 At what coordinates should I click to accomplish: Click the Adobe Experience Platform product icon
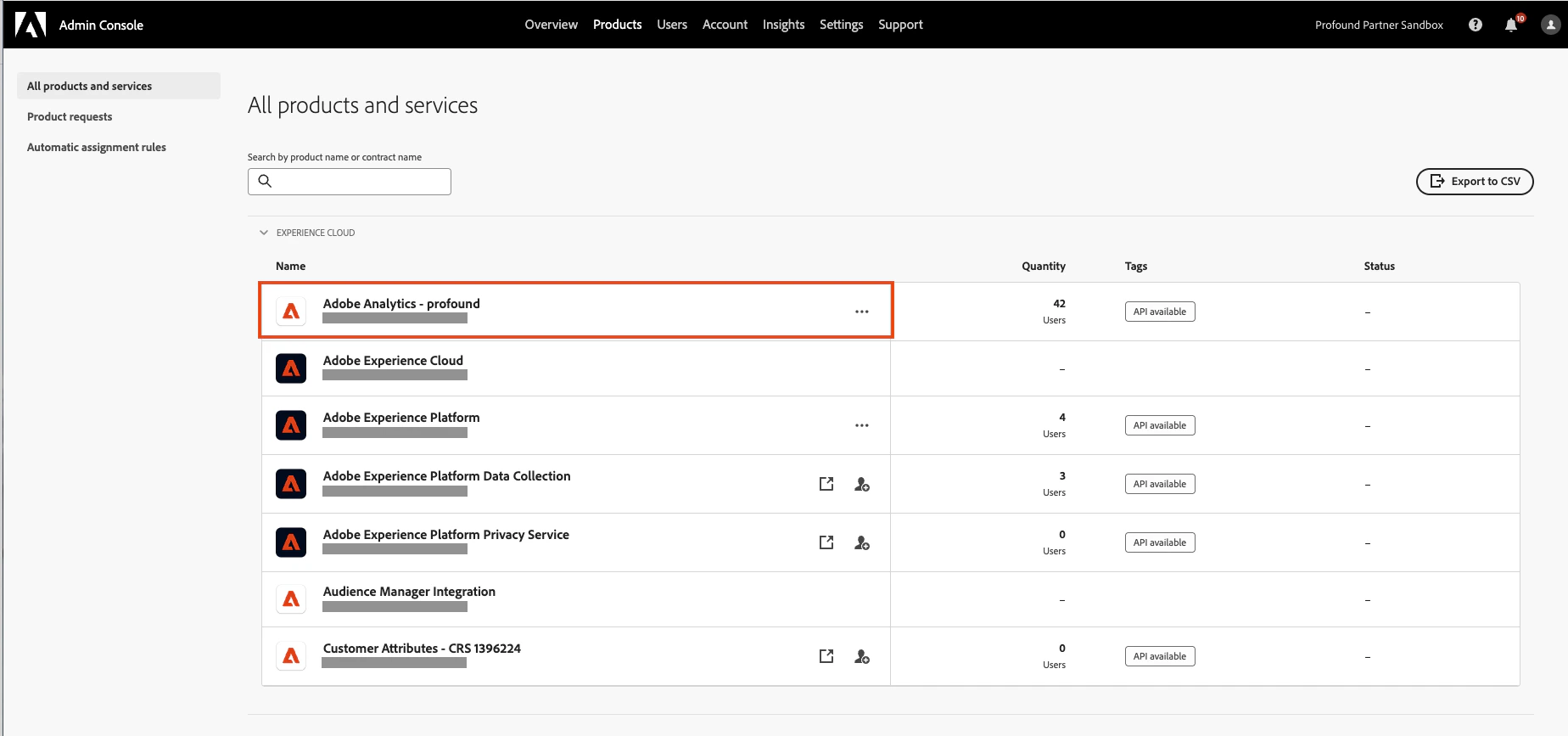[291, 425]
